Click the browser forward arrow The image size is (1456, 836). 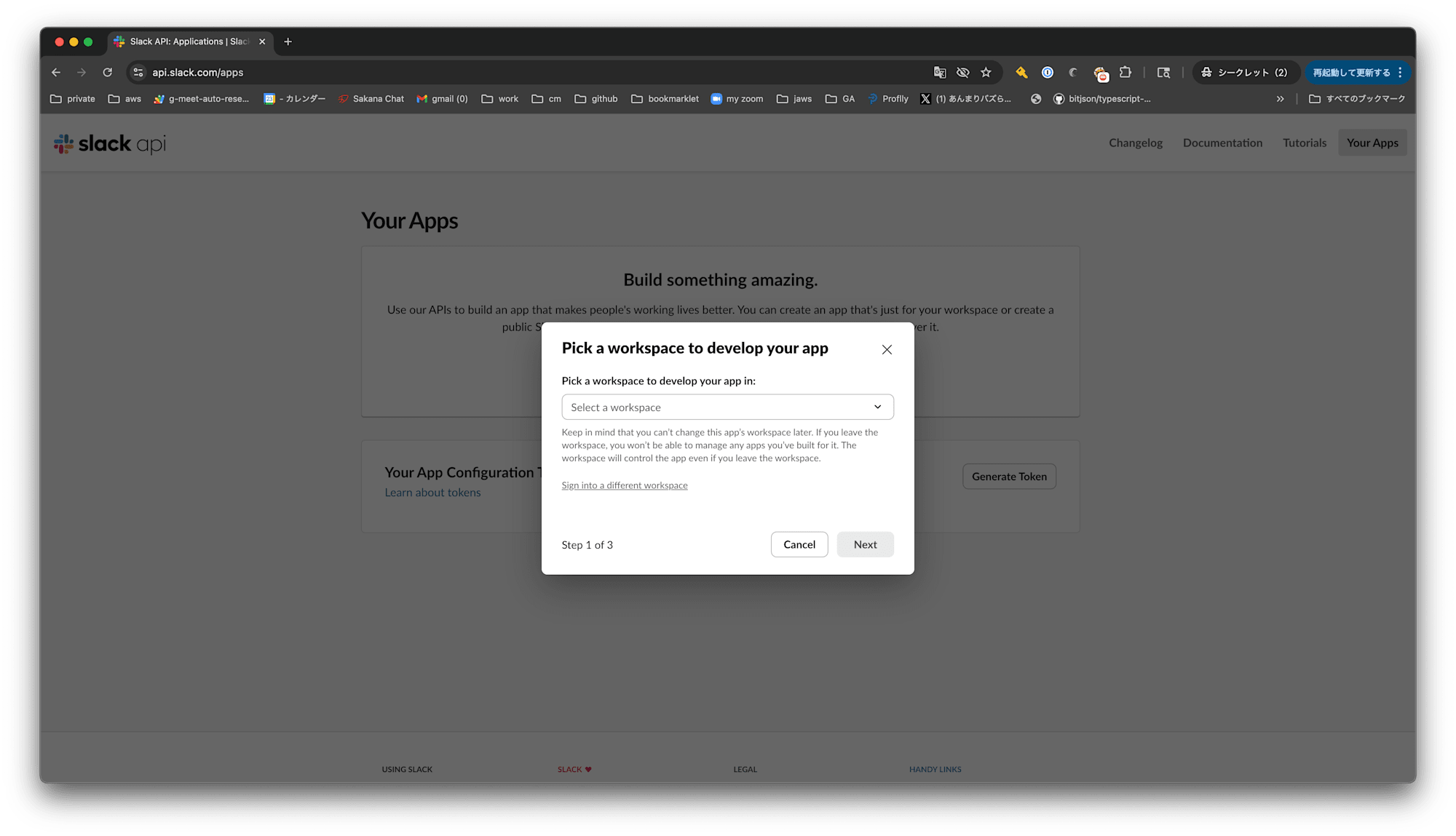(82, 72)
